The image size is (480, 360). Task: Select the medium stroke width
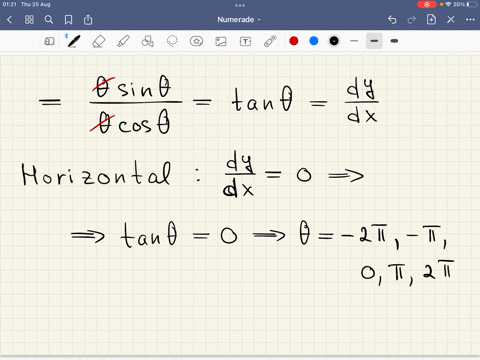(374, 41)
